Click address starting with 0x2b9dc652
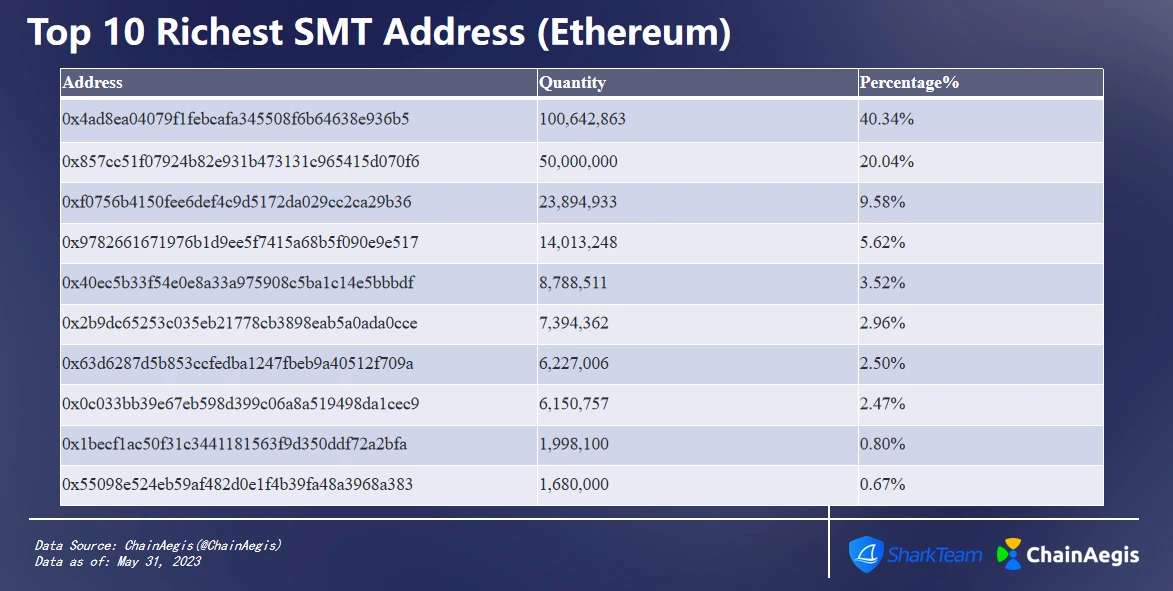Image resolution: width=1173 pixels, height=591 pixels. (x=239, y=323)
